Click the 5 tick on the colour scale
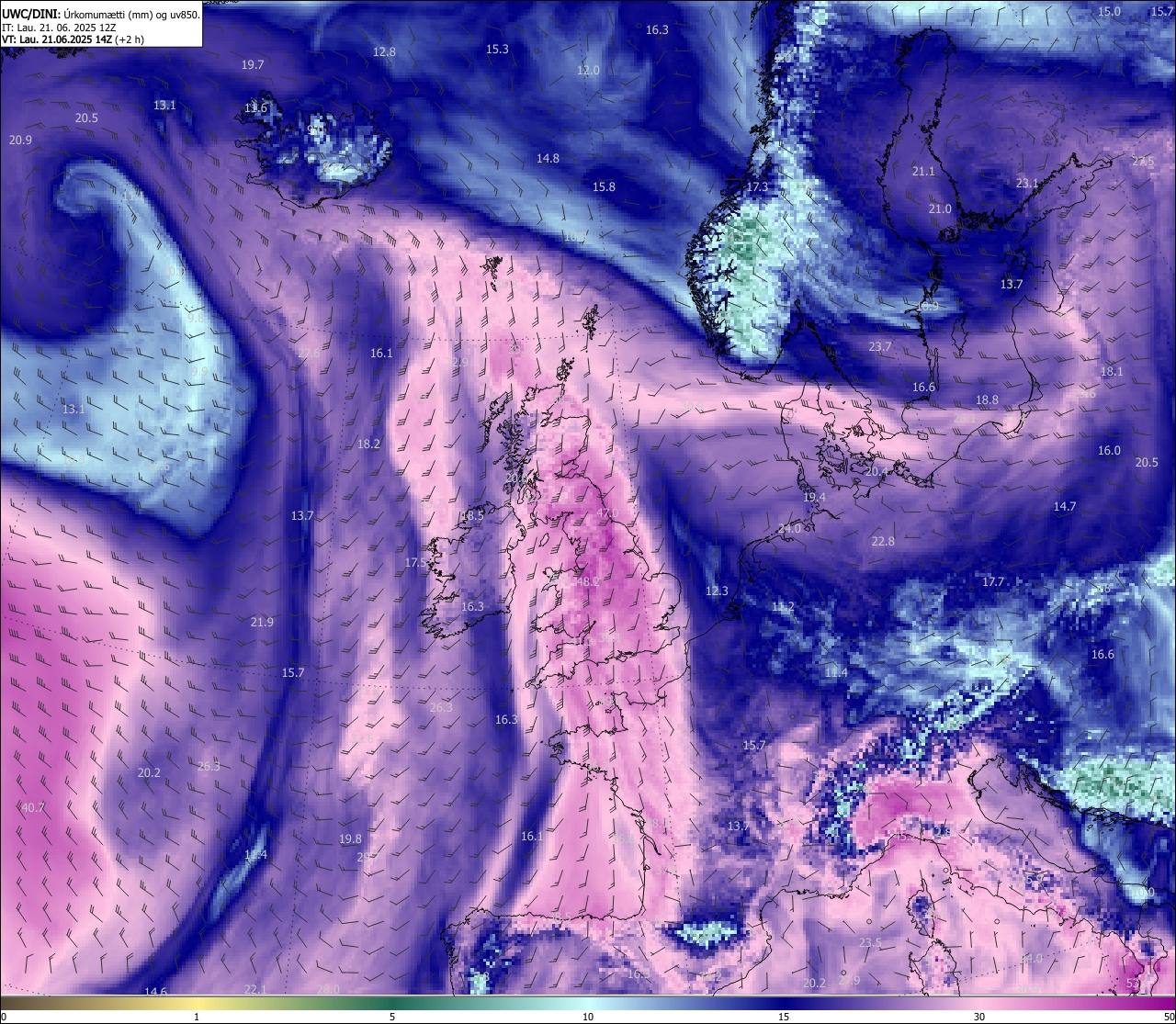 coord(392,1017)
